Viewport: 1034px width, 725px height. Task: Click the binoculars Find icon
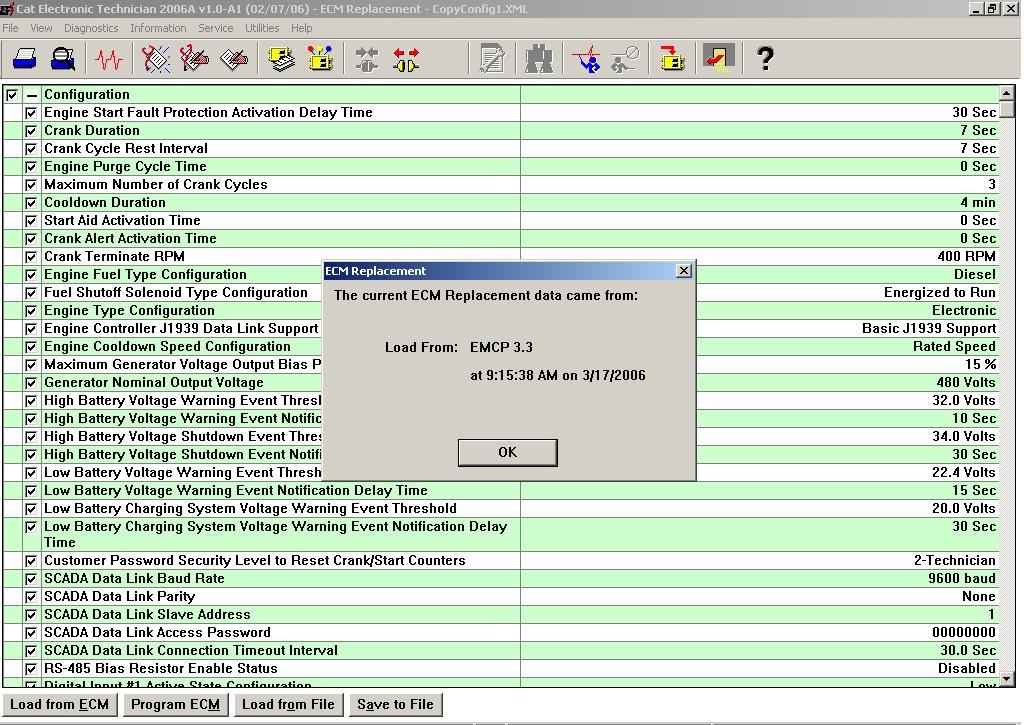click(539, 59)
